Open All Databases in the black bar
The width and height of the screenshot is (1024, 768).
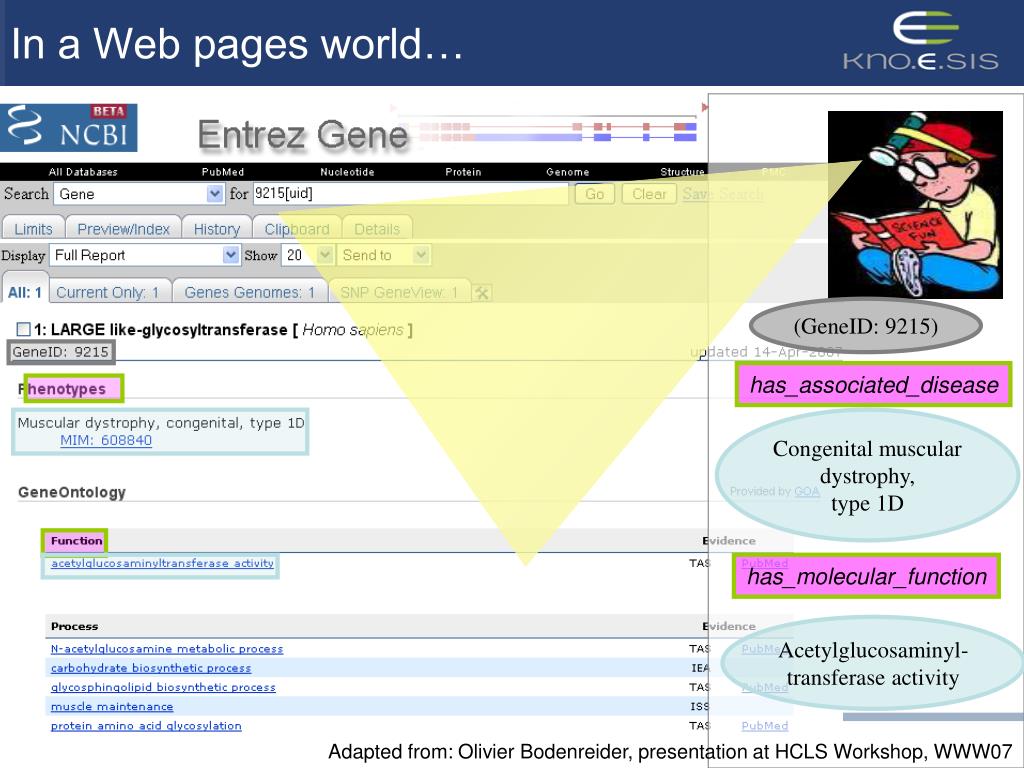click(x=83, y=172)
